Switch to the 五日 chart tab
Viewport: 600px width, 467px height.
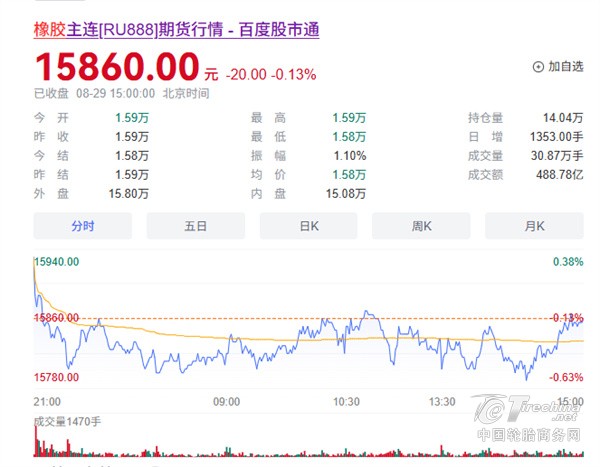[x=196, y=226]
